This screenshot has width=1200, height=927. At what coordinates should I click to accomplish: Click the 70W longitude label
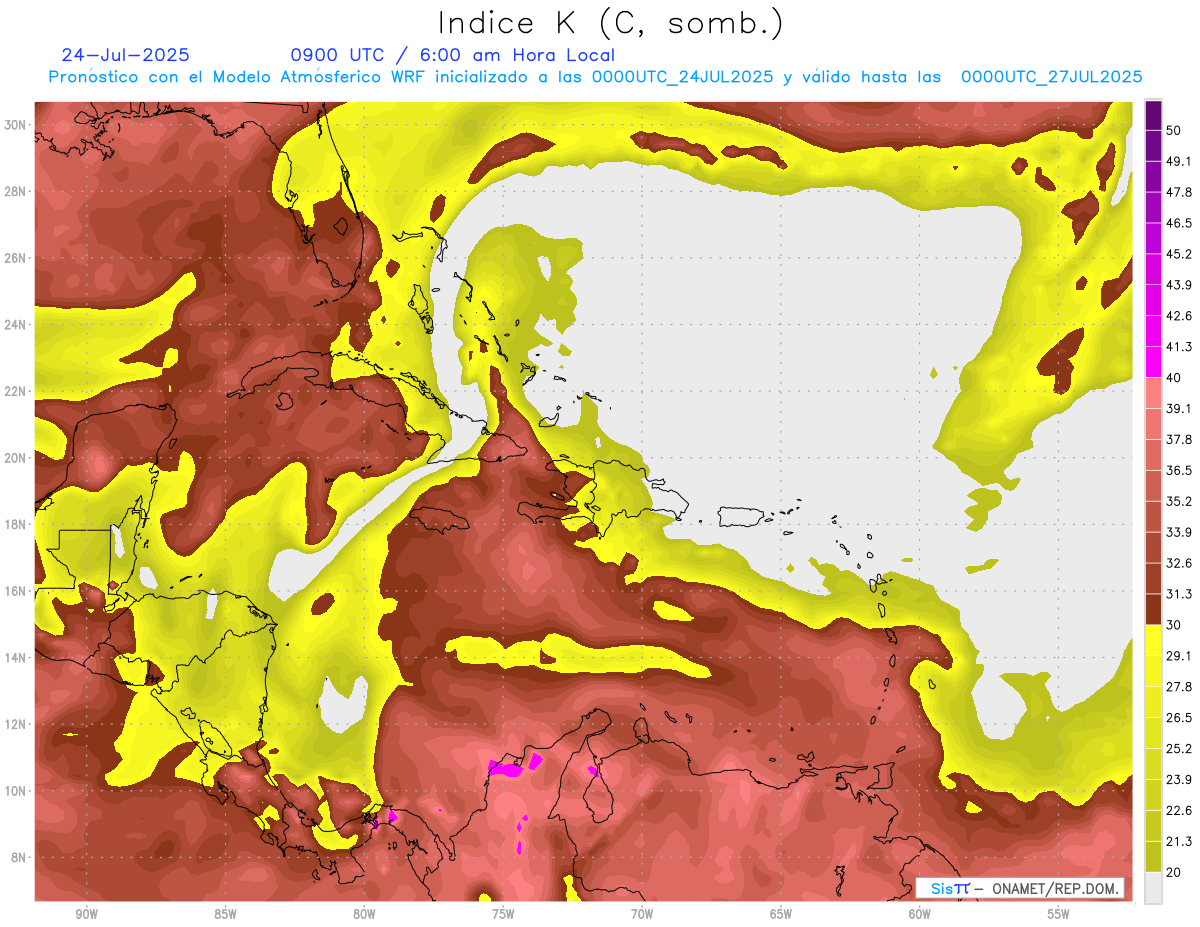pos(642,914)
